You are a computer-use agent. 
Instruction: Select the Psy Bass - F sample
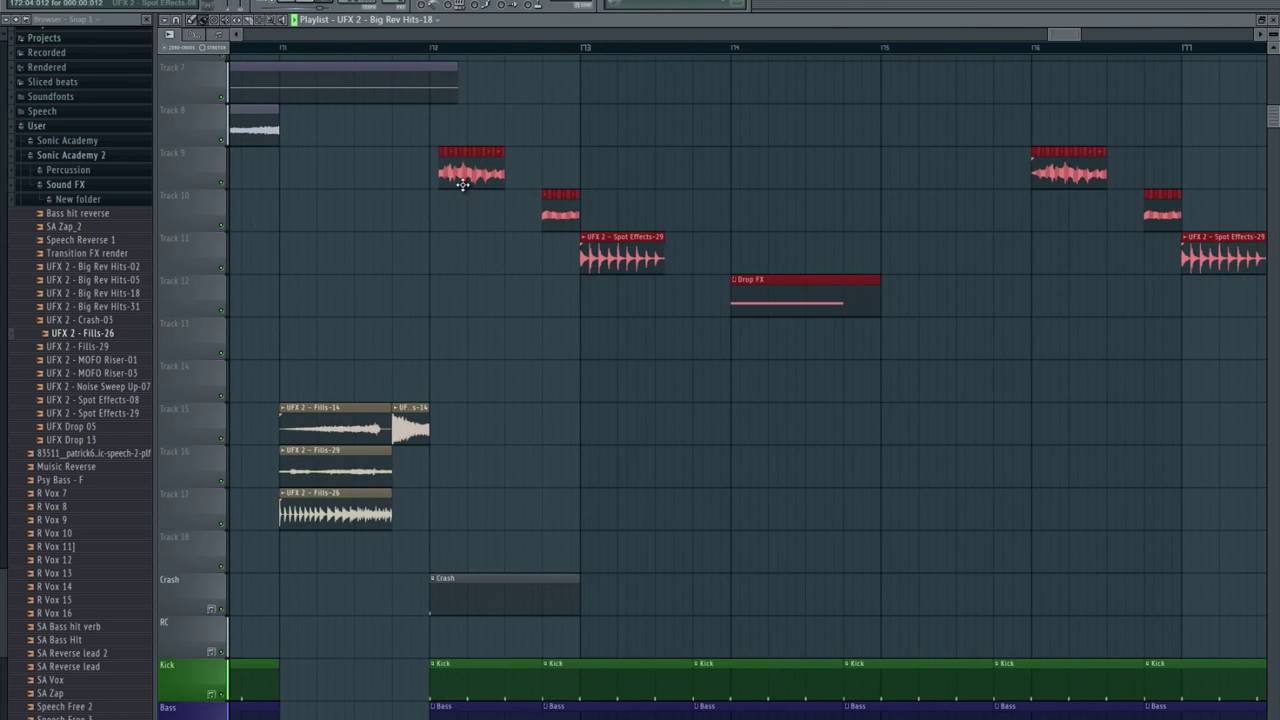(x=60, y=480)
